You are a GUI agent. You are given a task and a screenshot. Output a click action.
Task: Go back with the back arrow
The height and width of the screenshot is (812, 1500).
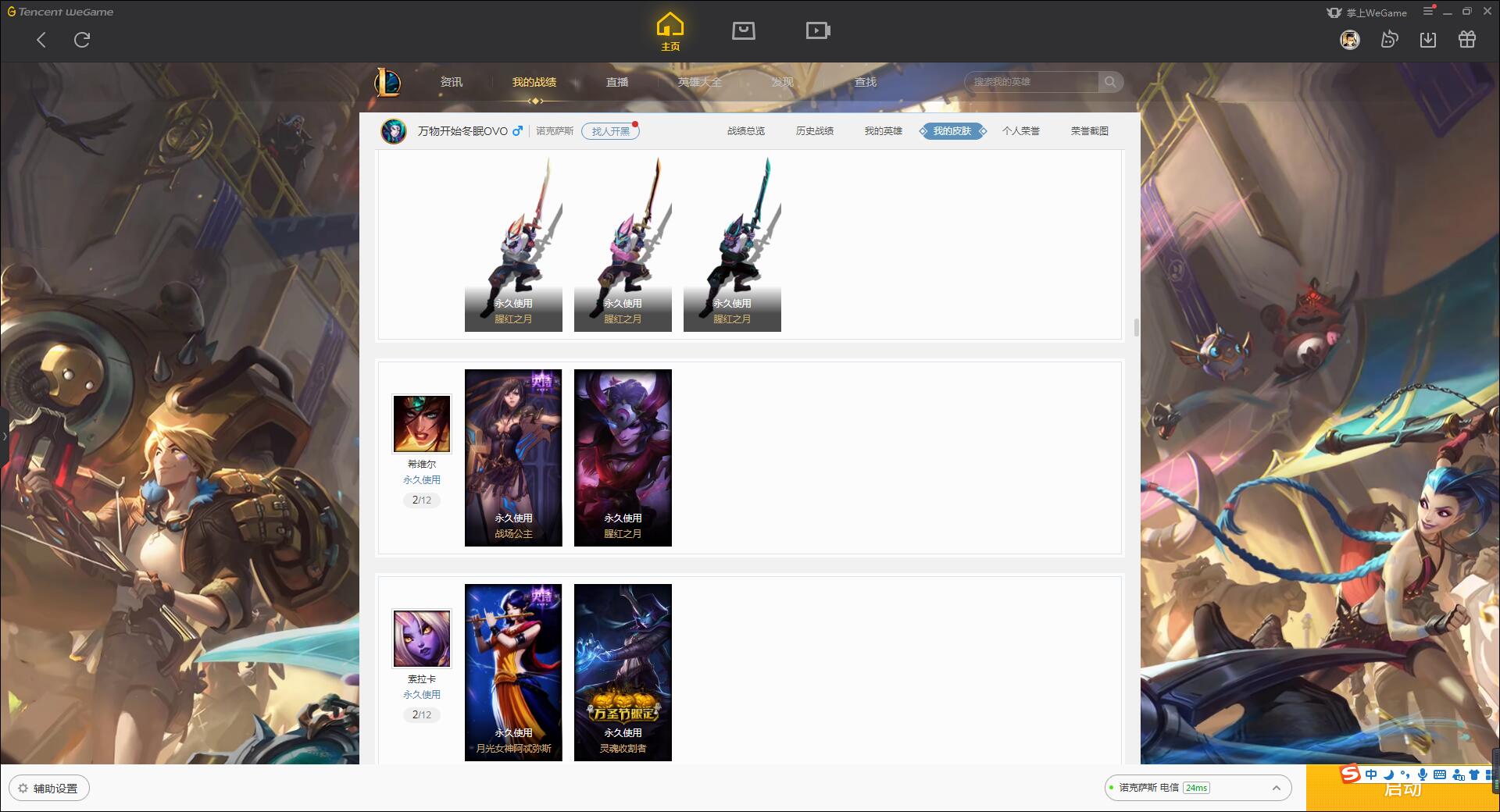(x=41, y=40)
